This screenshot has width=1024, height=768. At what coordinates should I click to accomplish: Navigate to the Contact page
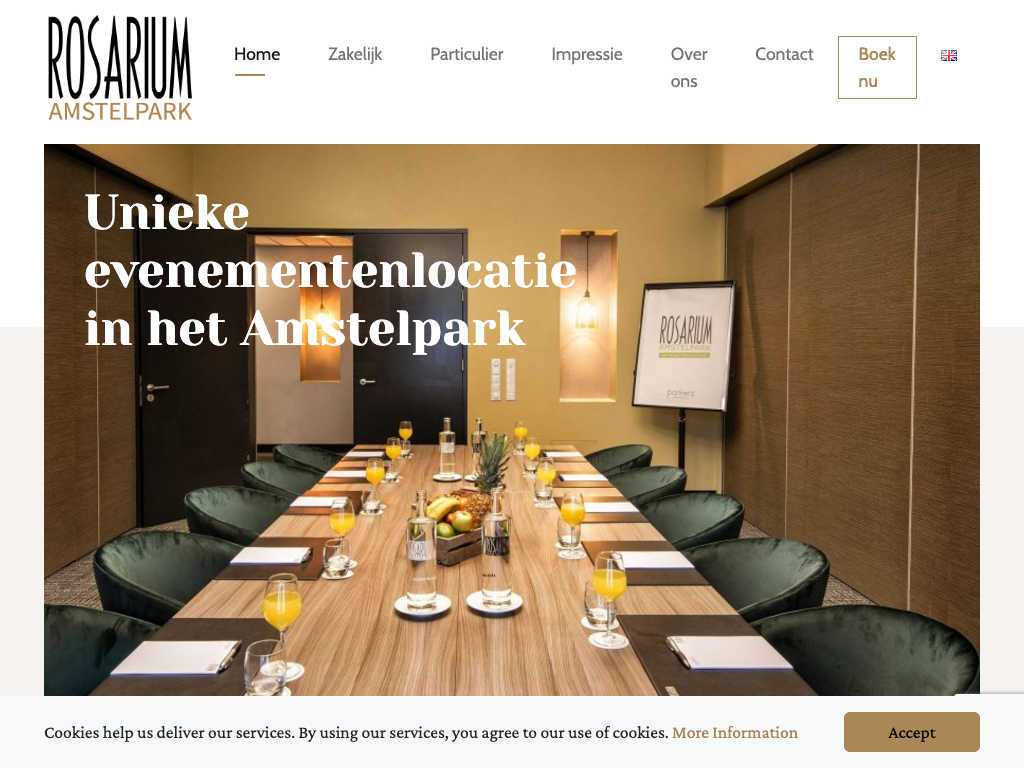[784, 54]
